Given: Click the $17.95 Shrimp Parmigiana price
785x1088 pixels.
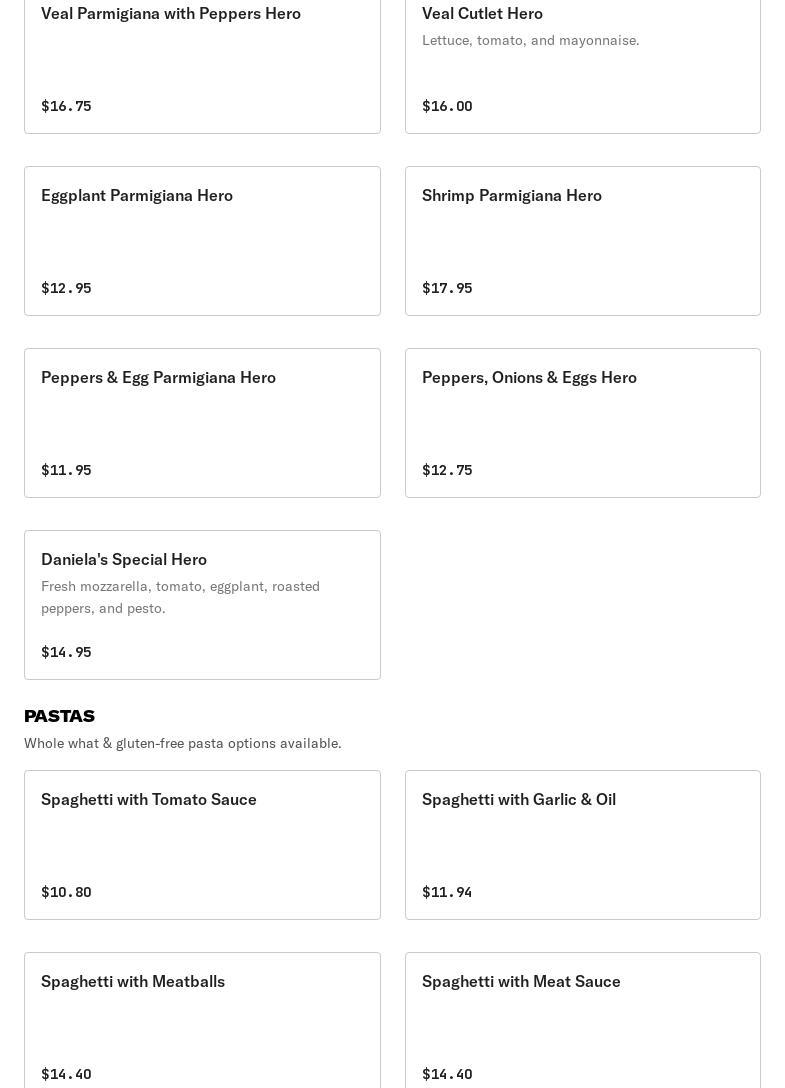Looking at the screenshot, I should [x=447, y=288].
